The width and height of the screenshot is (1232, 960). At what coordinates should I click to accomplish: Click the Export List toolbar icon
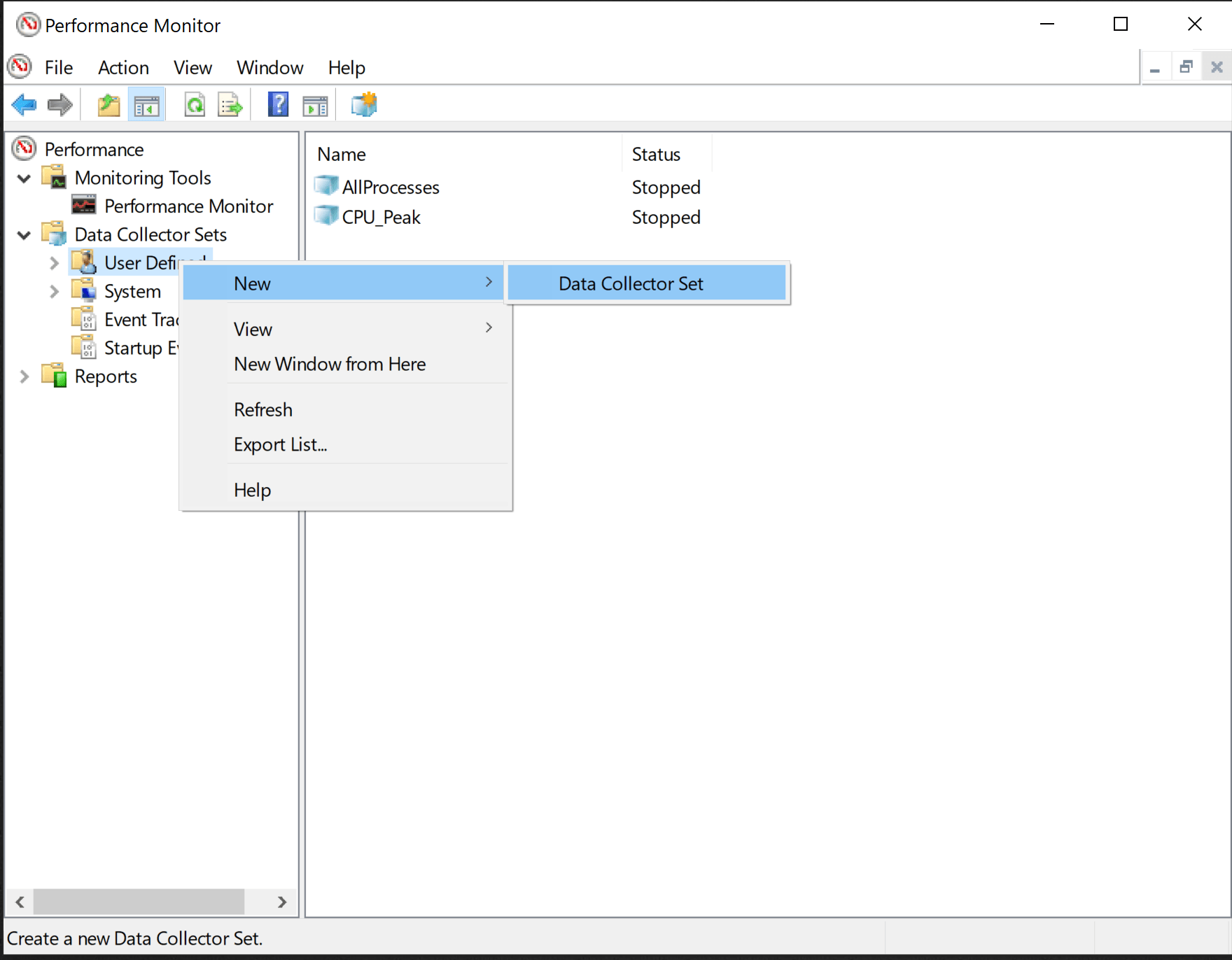230,106
